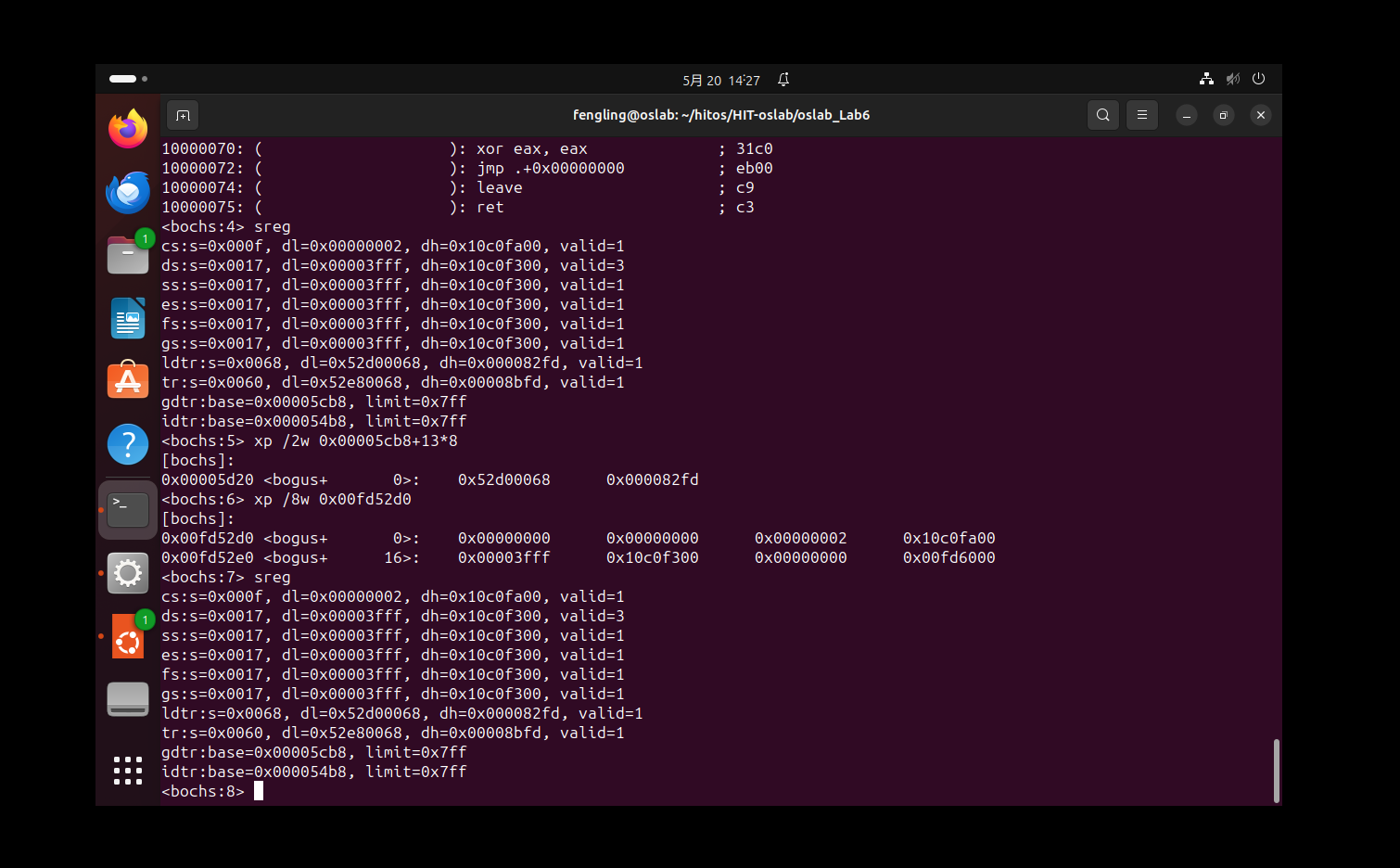Show the applications grid
Screen dimensions: 1400x868
point(128,771)
